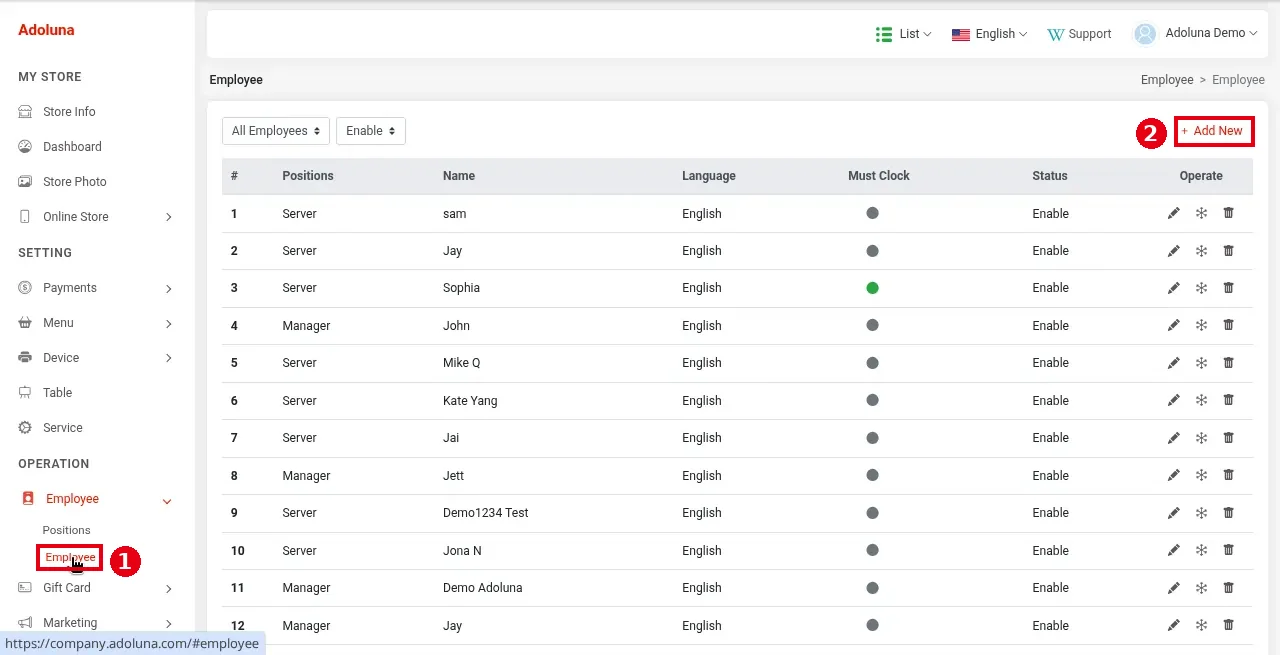Click the first Employee breadcrumb link
Image resolution: width=1280 pixels, height=655 pixels.
(1167, 80)
